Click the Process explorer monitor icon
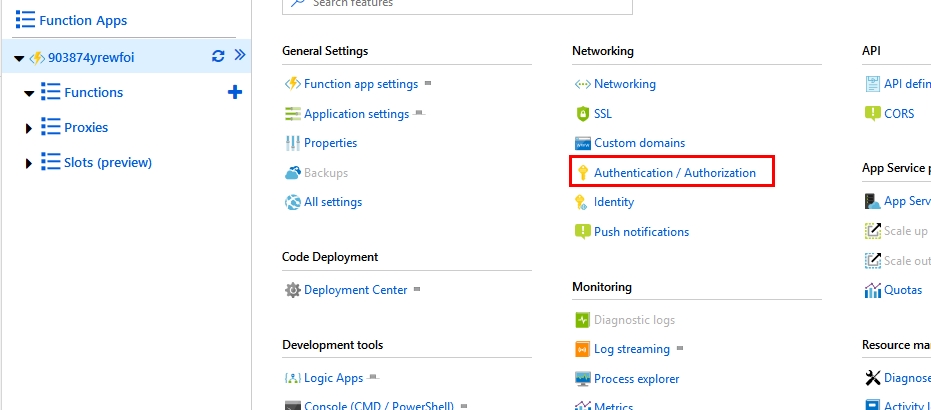This screenshot has width=931, height=410. tap(582, 379)
